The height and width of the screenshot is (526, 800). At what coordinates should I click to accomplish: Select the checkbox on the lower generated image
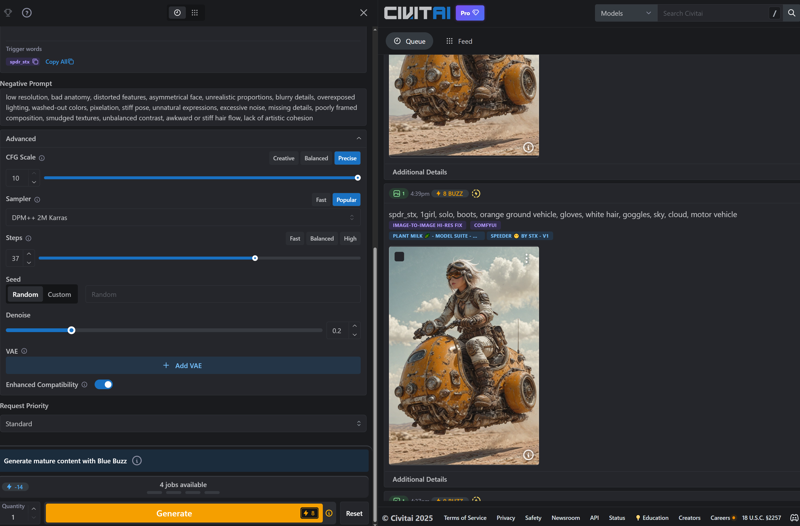click(399, 257)
